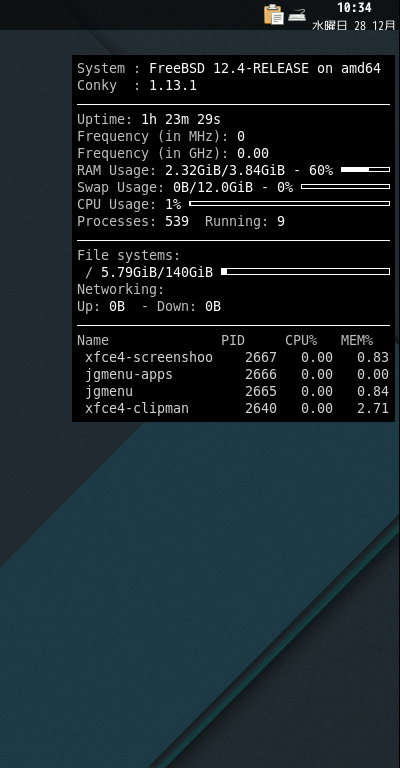
Task: Click the Frequency (in GHz) line
Action: tap(173, 153)
